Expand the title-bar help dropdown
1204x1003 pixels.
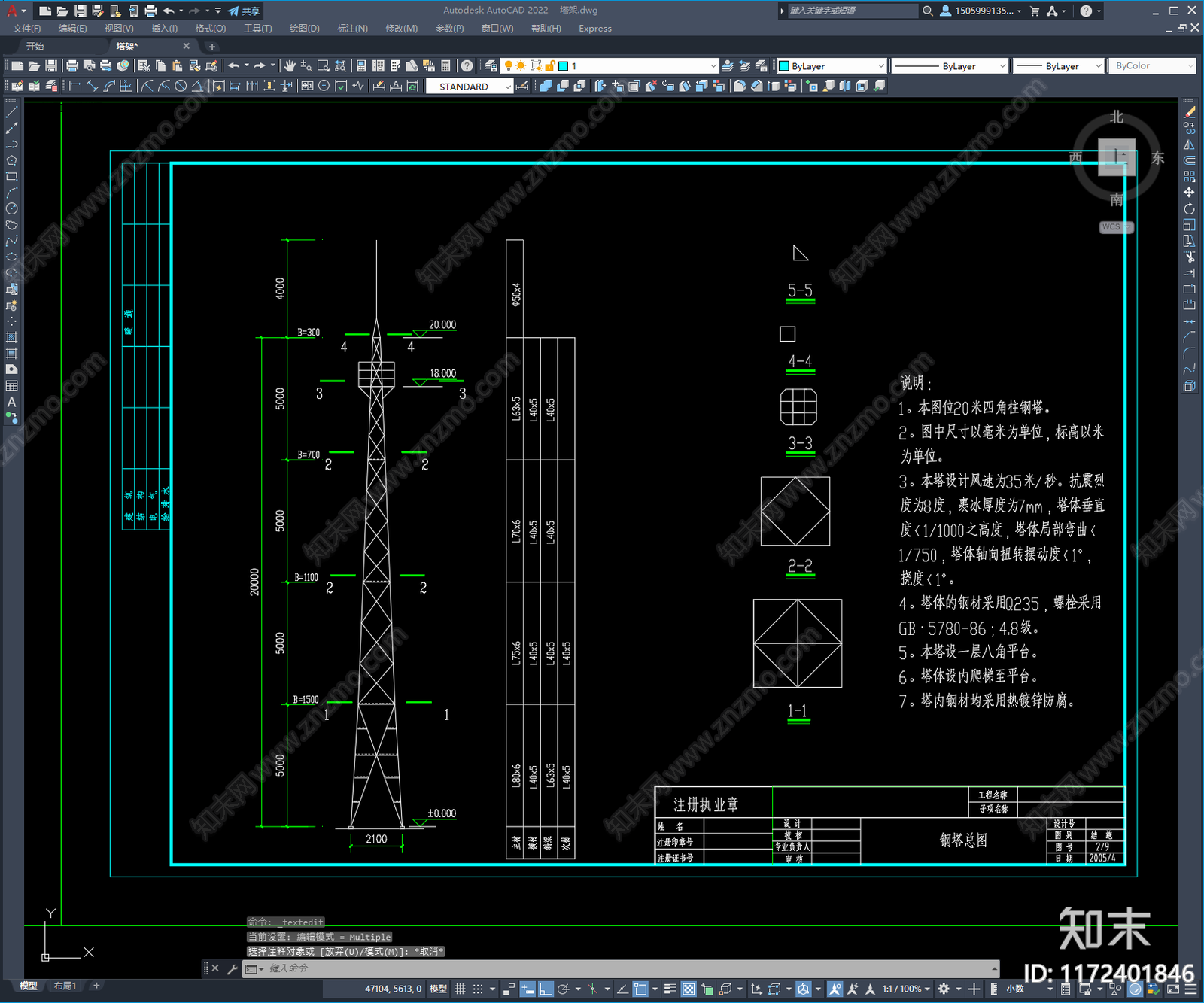click(1099, 11)
